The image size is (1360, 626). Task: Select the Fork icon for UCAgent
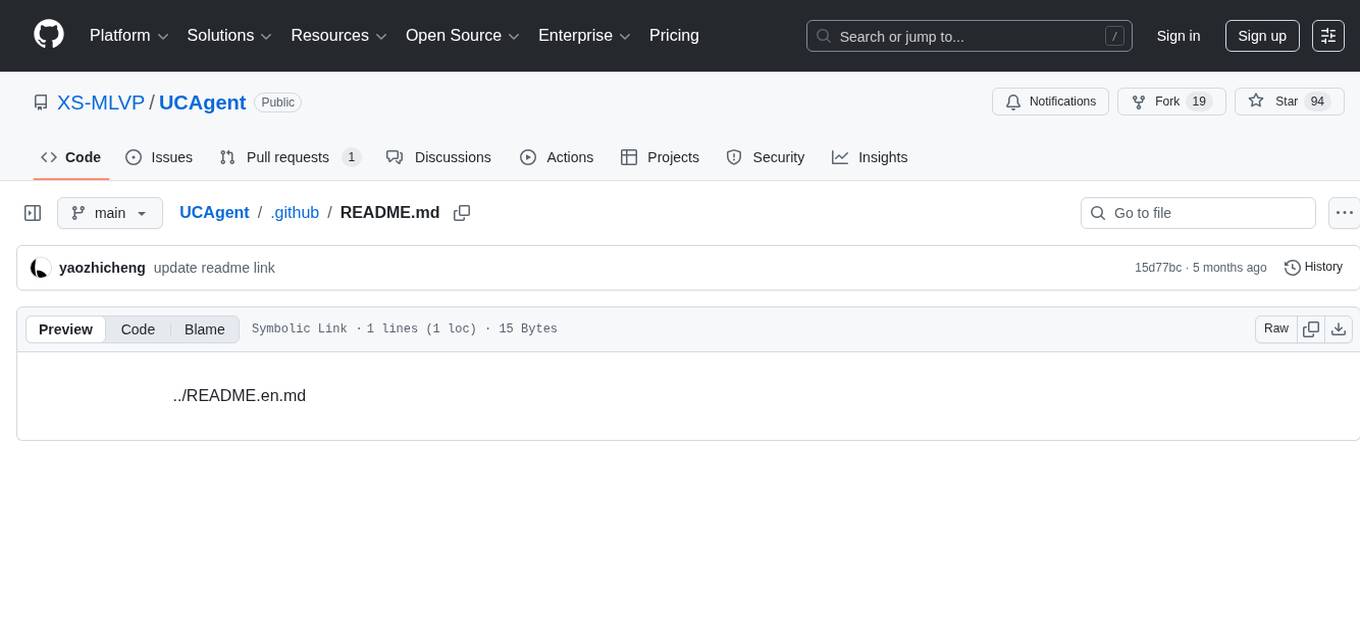pyautogui.click(x=1139, y=101)
